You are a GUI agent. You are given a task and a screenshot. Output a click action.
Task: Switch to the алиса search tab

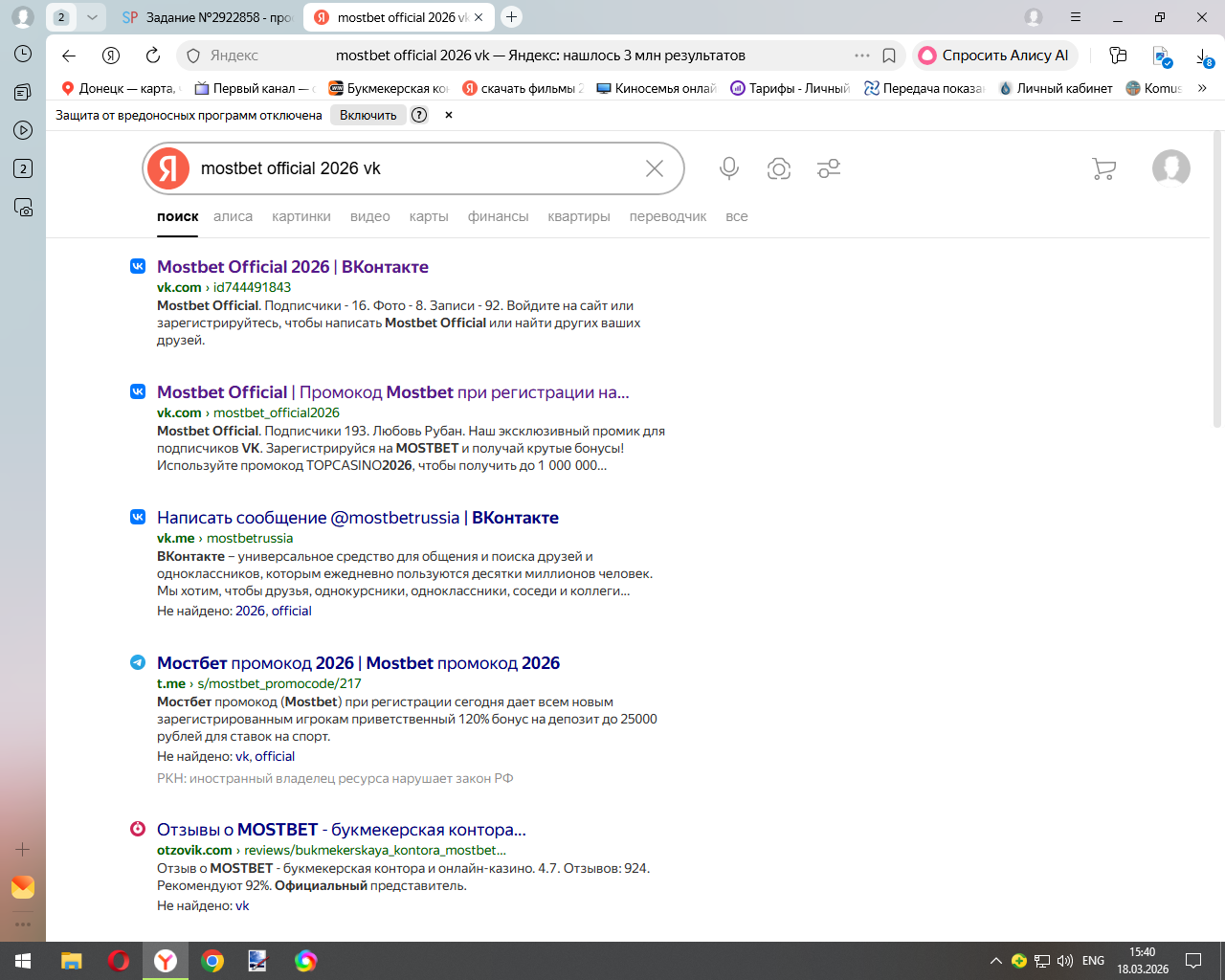pos(233,216)
